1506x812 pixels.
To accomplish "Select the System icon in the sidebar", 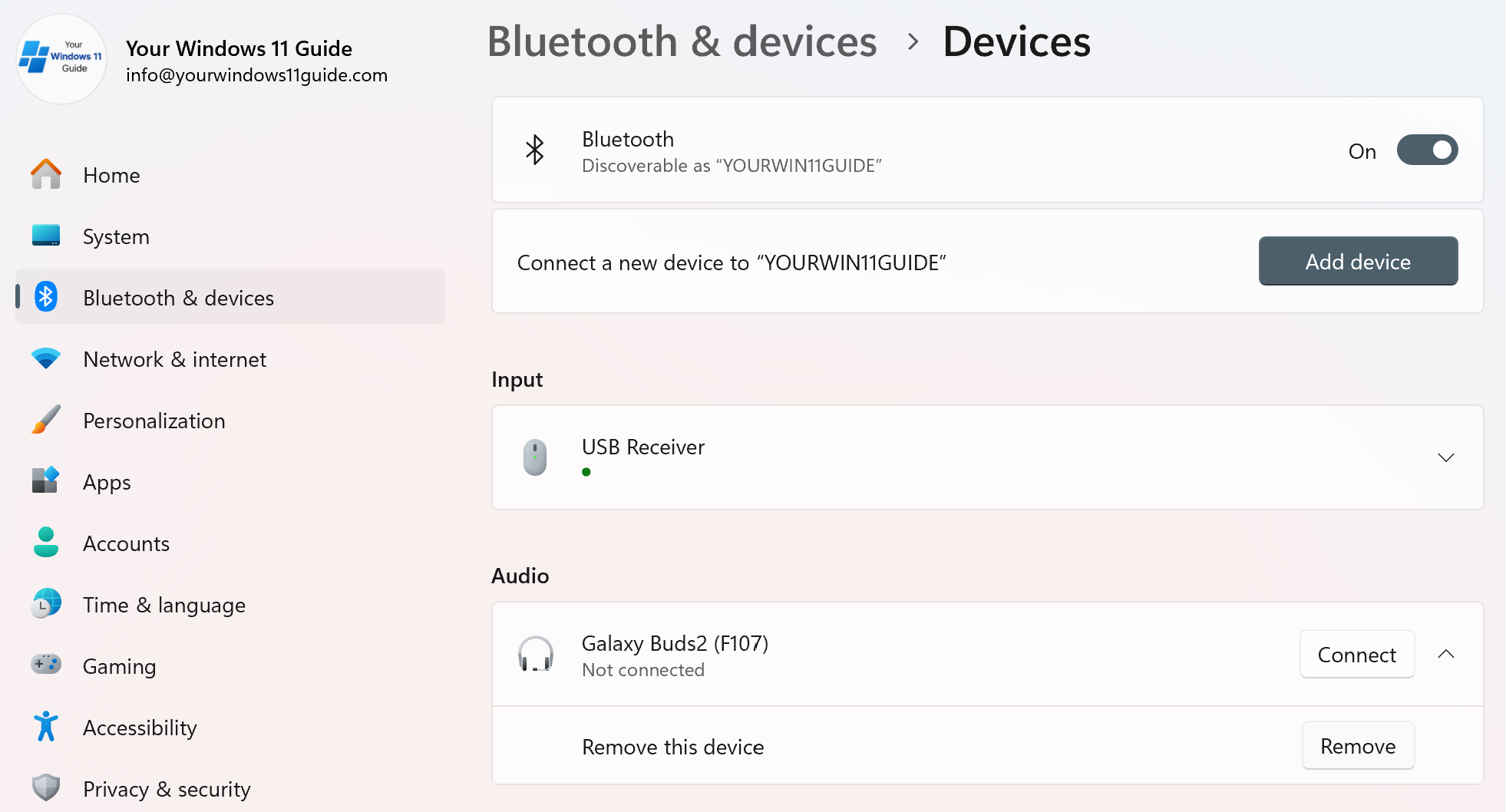I will click(x=46, y=236).
